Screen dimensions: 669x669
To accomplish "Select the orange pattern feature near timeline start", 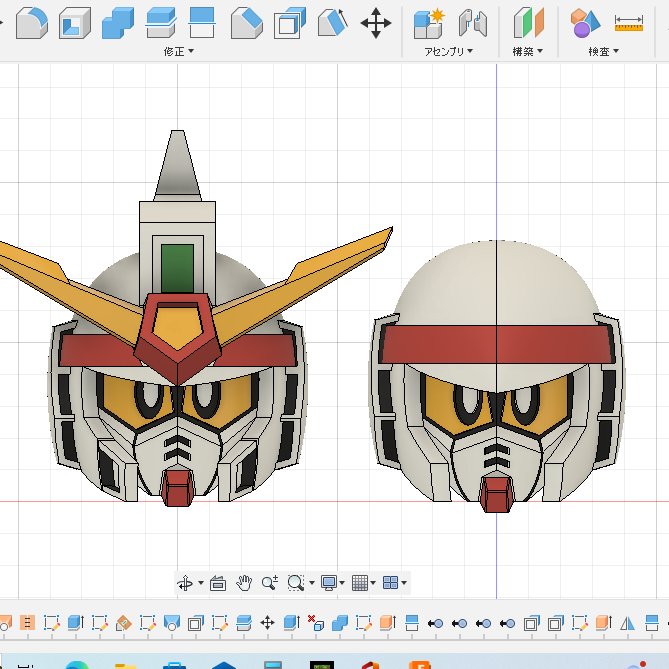I will 27,623.
